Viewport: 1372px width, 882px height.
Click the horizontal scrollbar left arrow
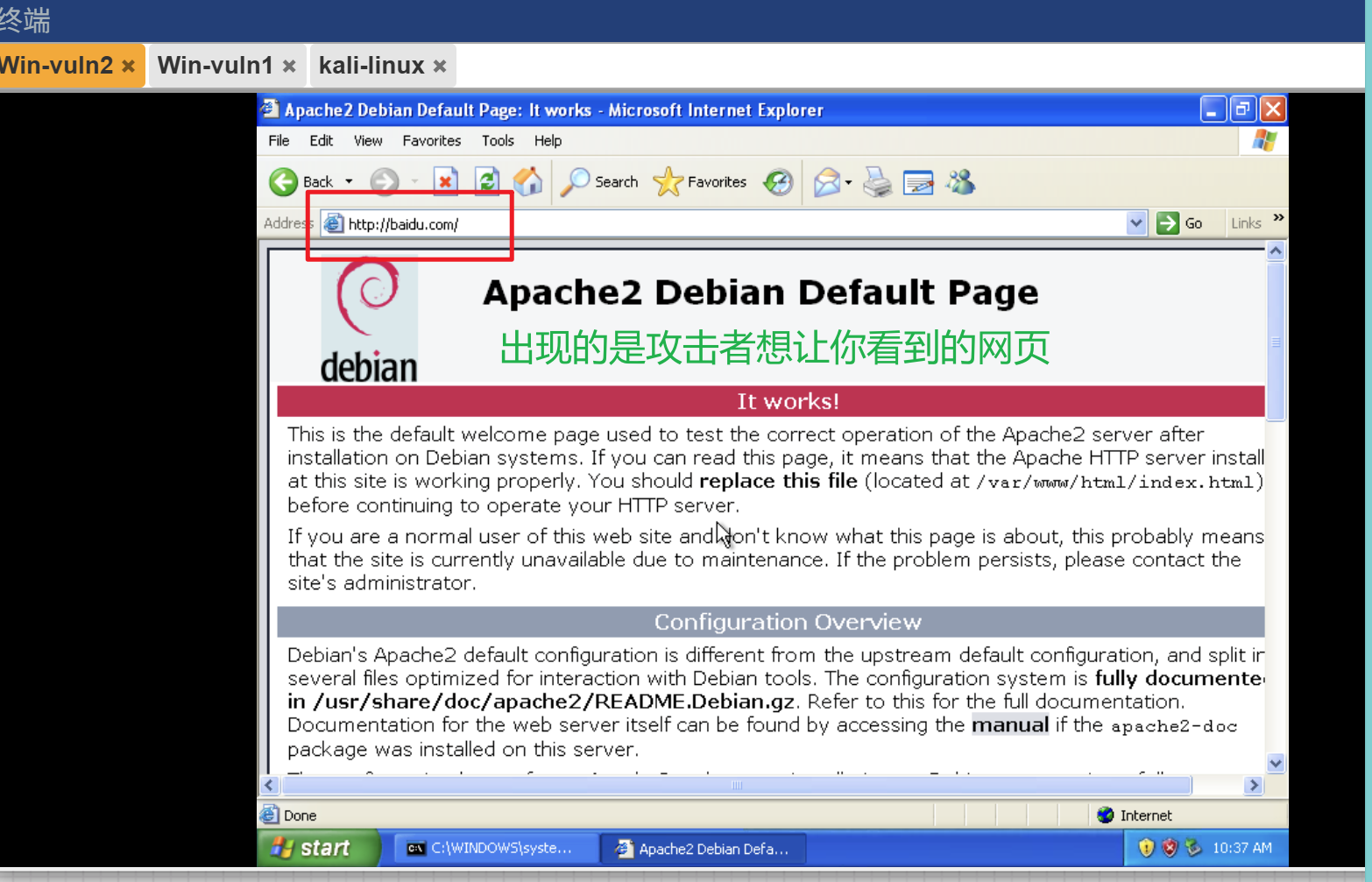pyautogui.click(x=270, y=785)
